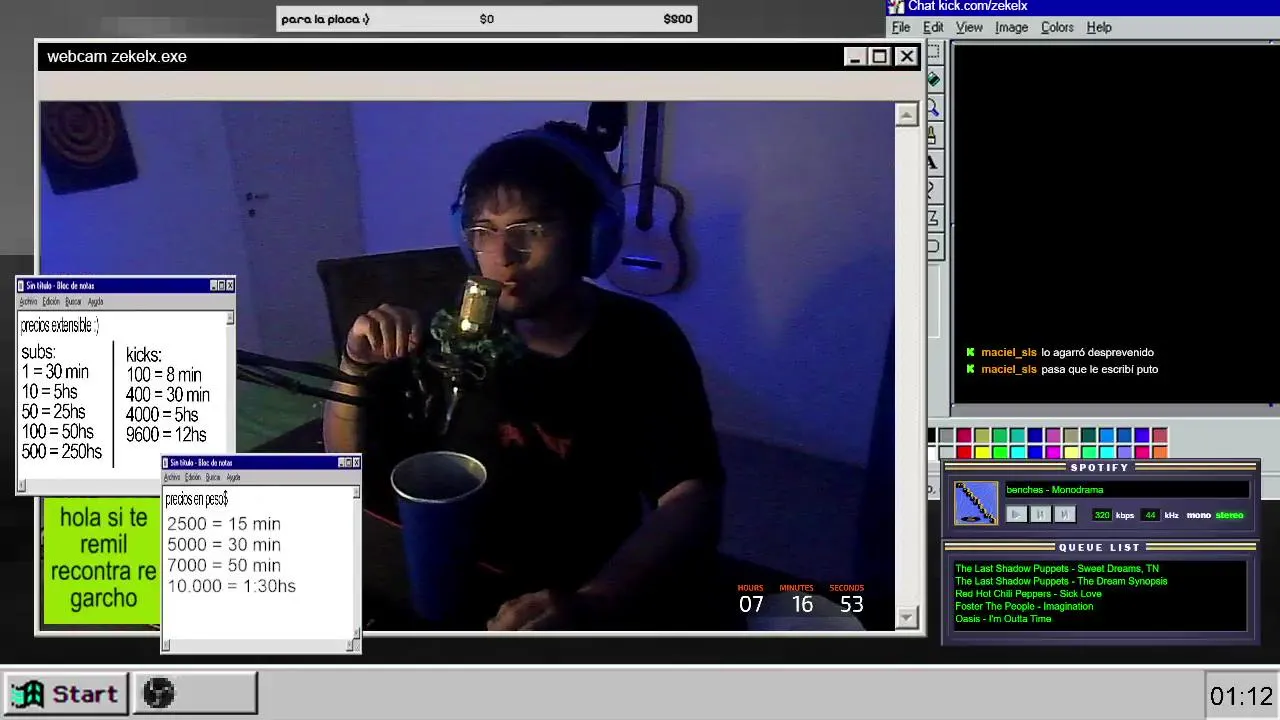The height and width of the screenshot is (720, 1280).
Task: Click the '44' kHz value
Action: 1150,515
